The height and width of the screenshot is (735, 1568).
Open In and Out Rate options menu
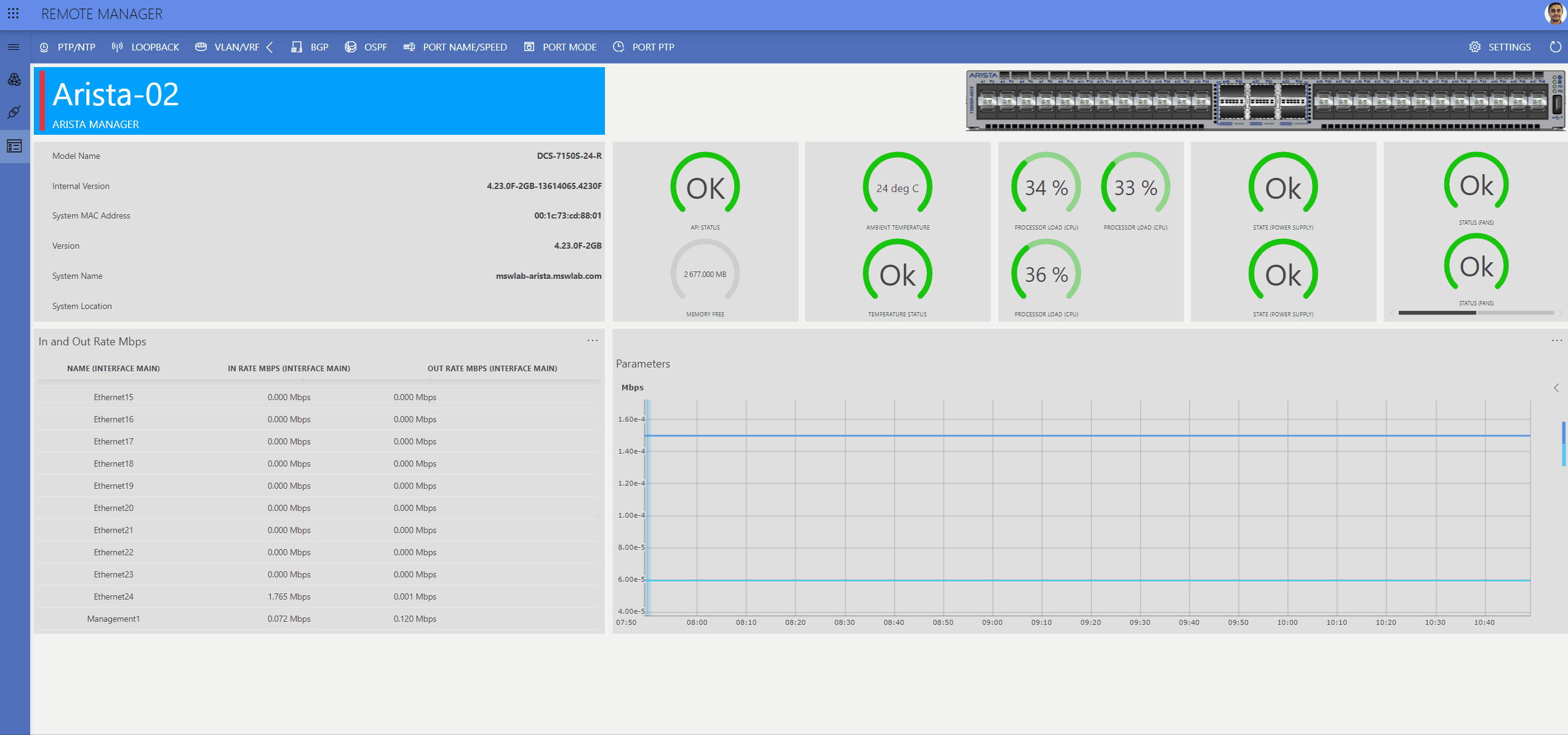tap(593, 340)
